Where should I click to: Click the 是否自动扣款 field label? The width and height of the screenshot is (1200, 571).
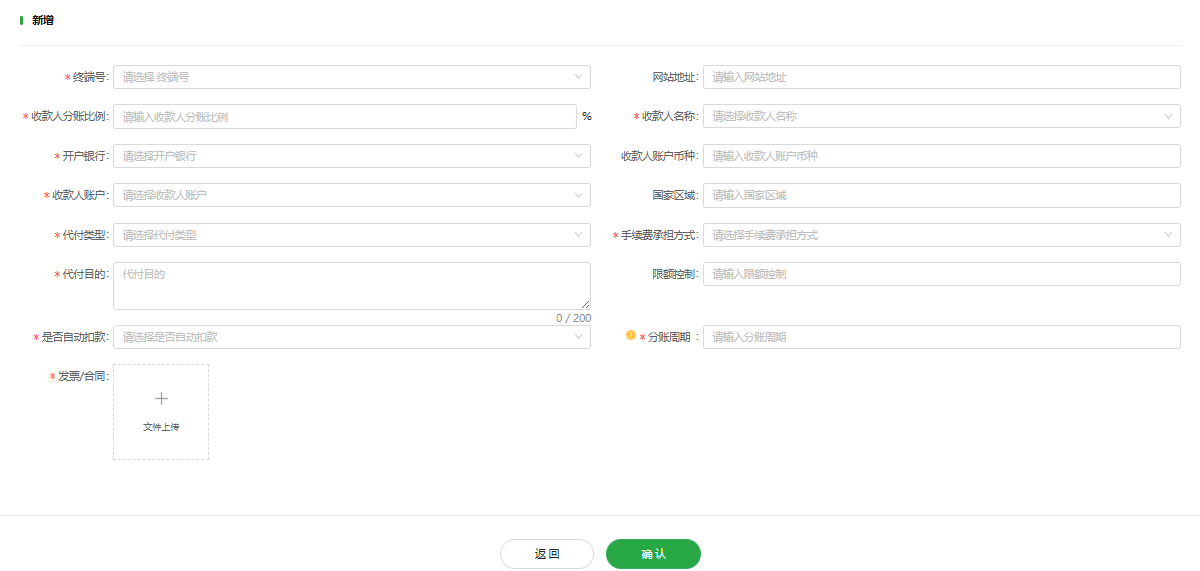click(x=74, y=337)
